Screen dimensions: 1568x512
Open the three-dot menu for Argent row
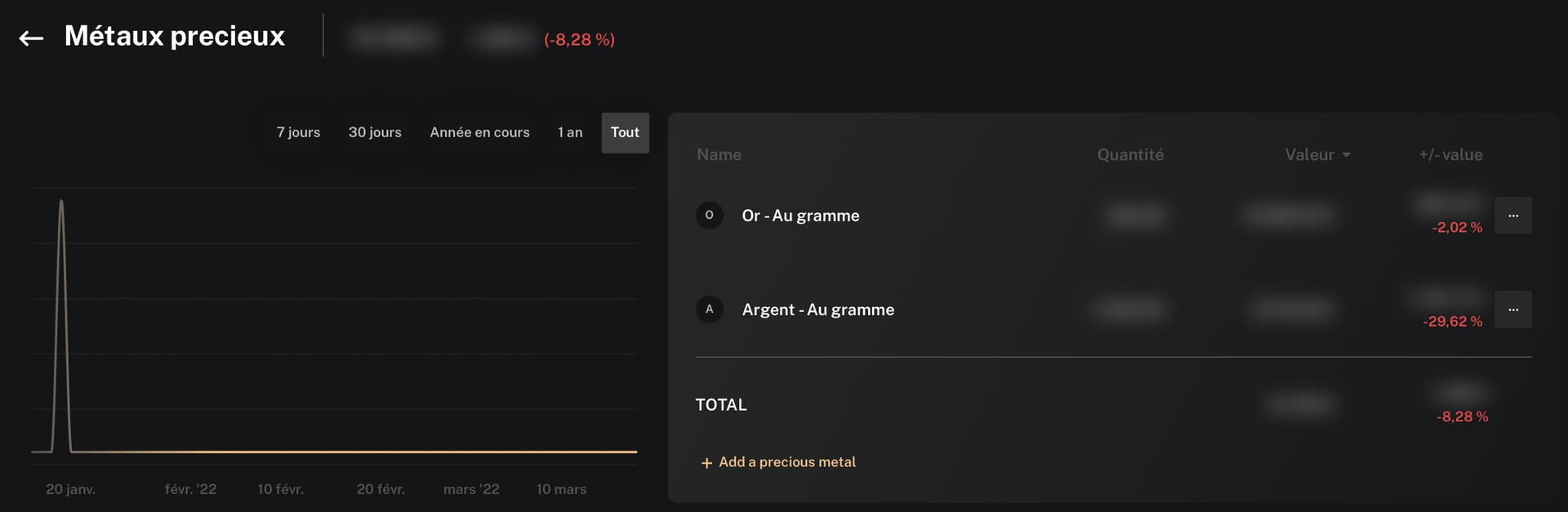point(1512,309)
